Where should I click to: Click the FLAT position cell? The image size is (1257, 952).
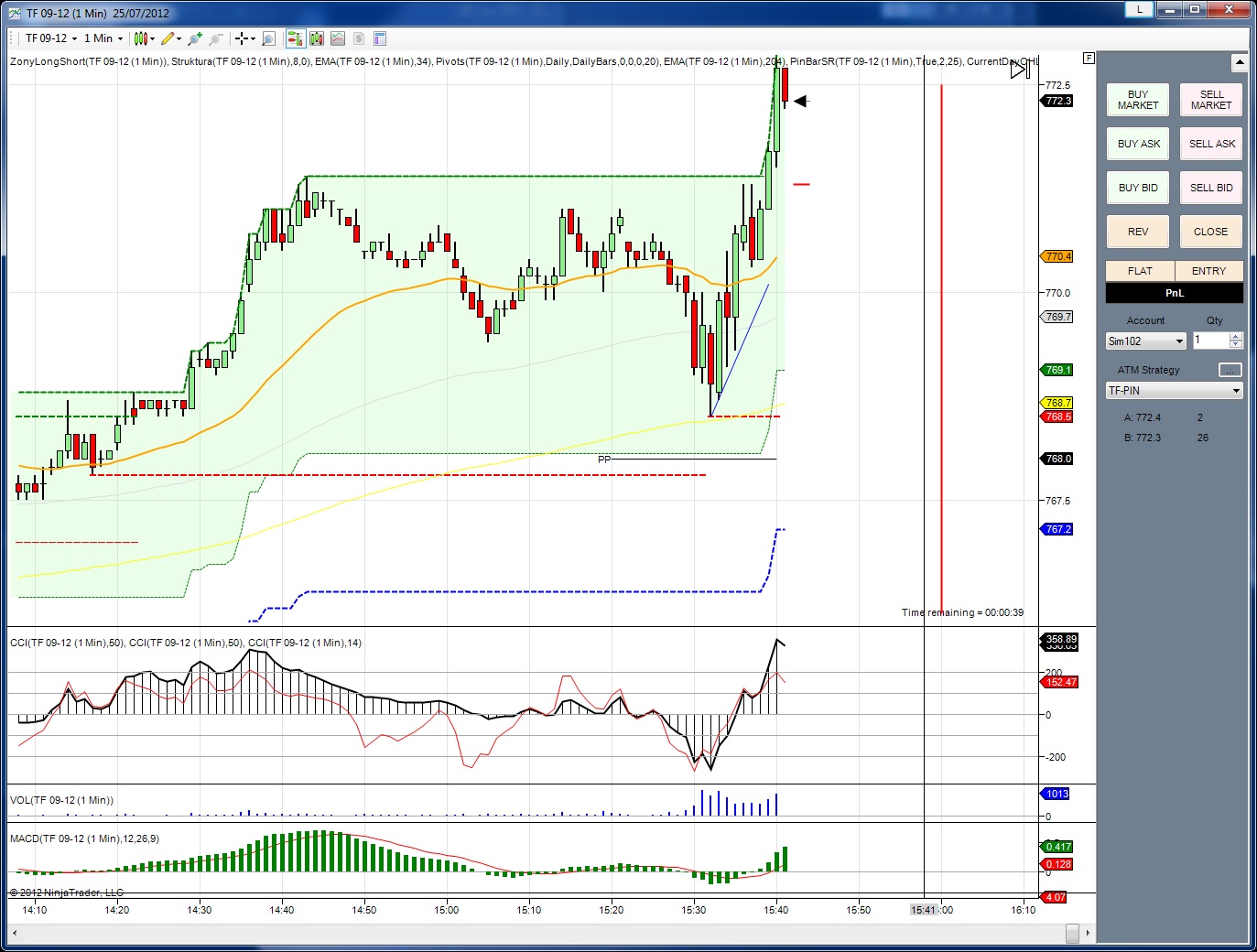[1140, 271]
